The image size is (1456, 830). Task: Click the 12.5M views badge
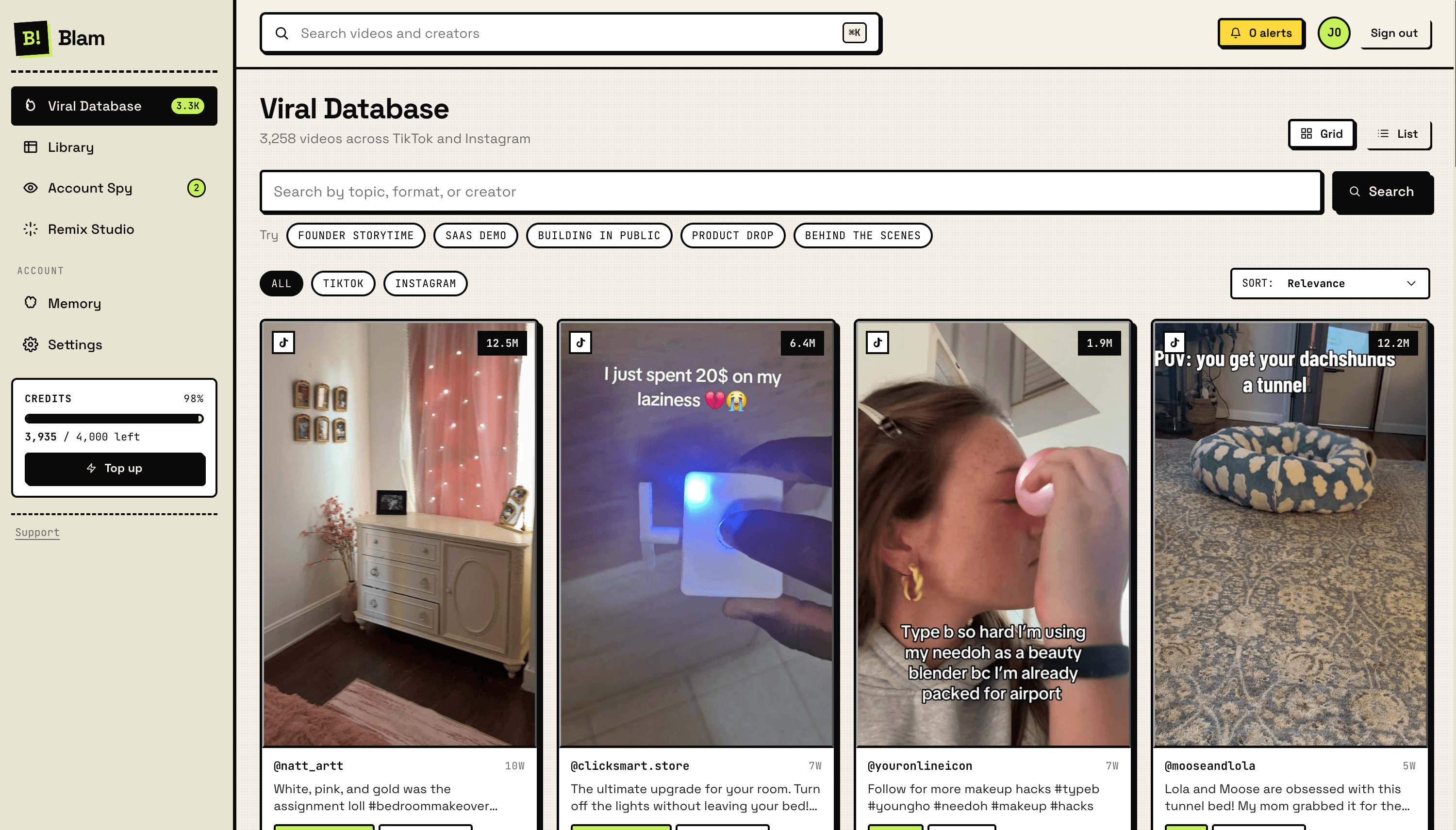tap(502, 343)
